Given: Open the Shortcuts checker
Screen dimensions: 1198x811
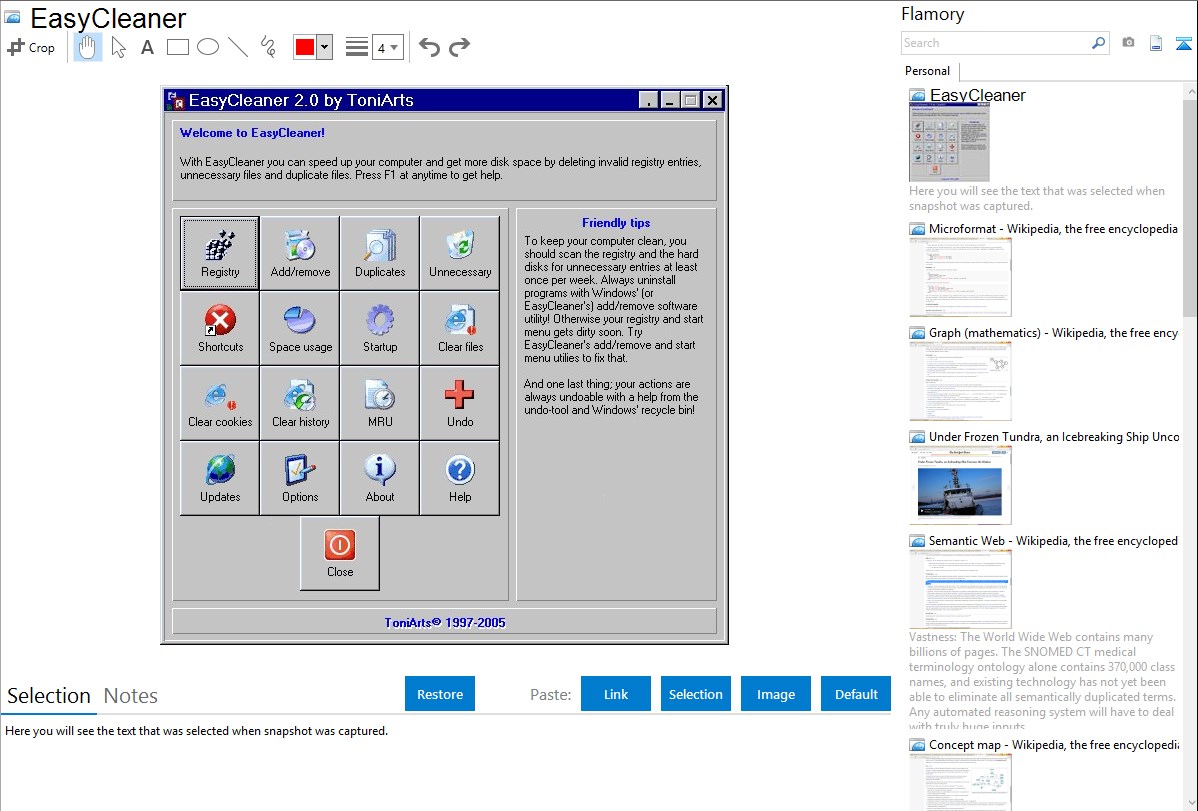Looking at the screenshot, I should point(220,328).
